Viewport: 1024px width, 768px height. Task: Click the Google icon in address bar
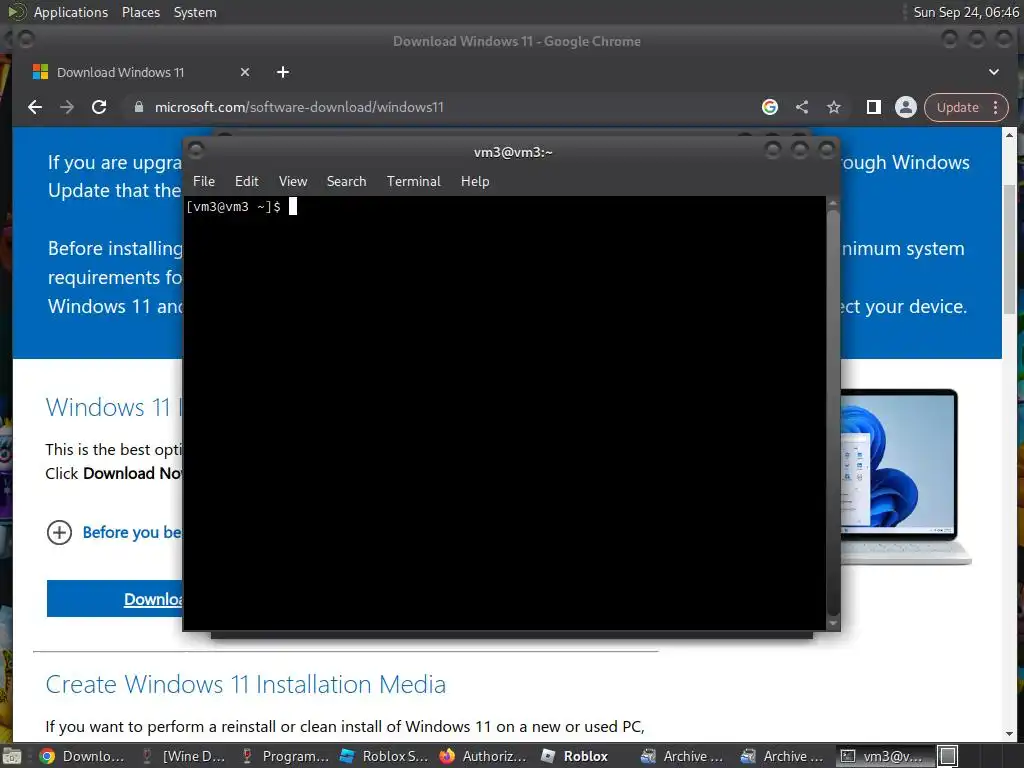pyautogui.click(x=770, y=107)
